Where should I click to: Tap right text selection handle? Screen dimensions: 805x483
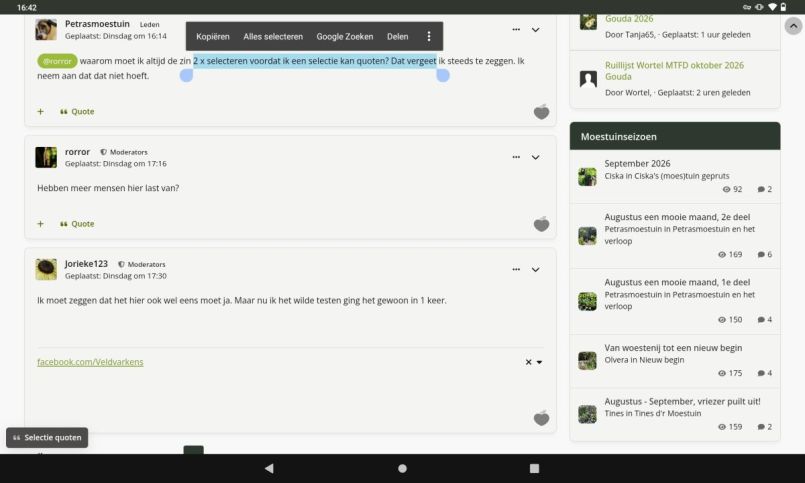coord(443,75)
